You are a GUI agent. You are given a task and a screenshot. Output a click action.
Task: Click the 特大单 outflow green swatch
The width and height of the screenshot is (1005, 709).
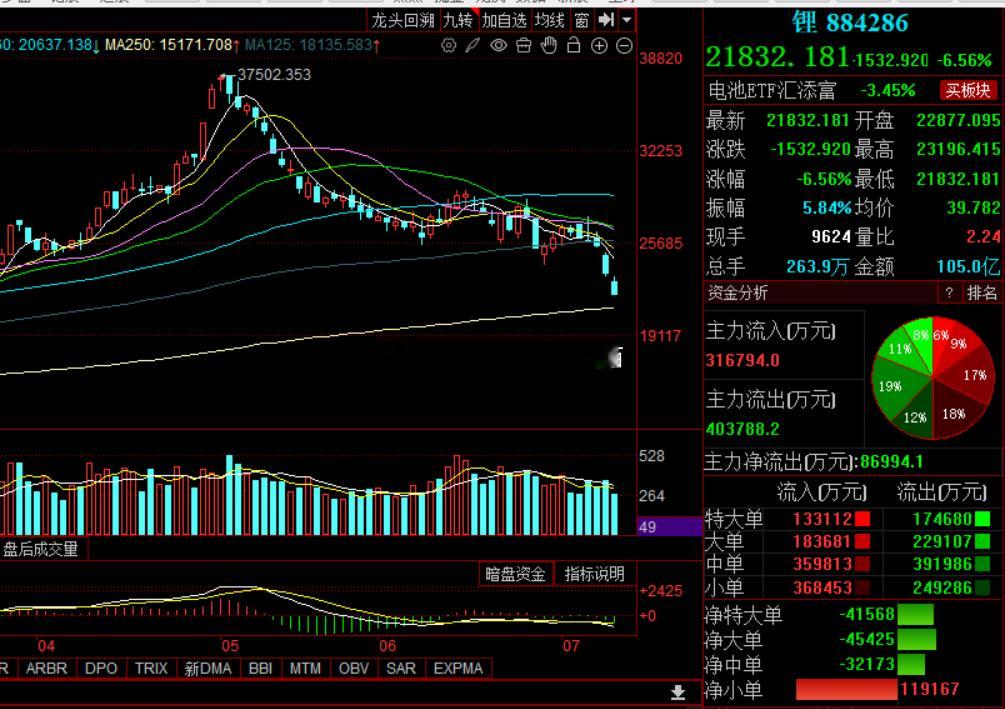click(982, 519)
